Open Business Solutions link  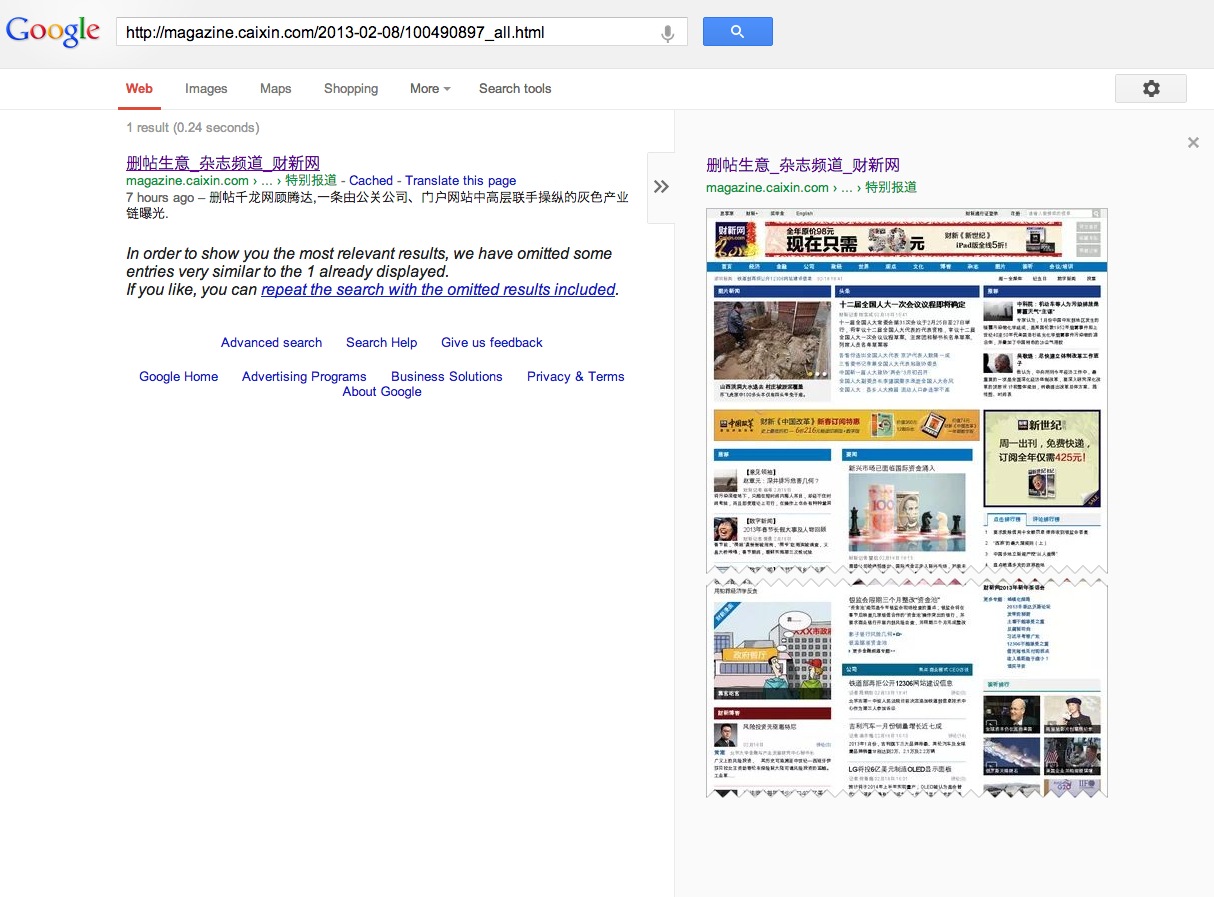(447, 376)
